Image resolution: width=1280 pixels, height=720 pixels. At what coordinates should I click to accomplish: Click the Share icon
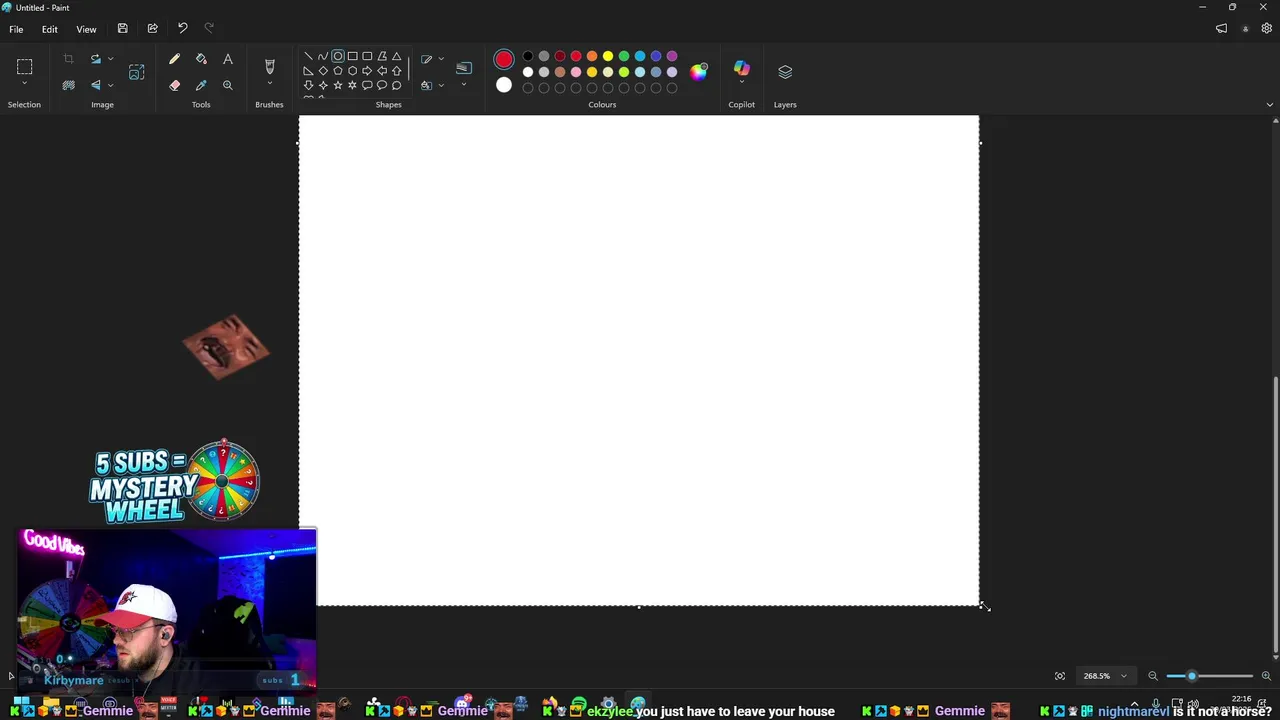tap(152, 28)
